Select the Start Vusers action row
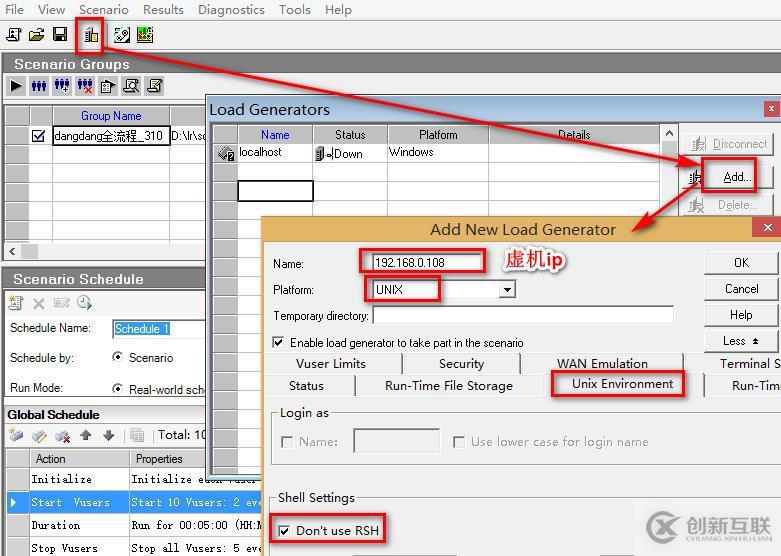This screenshot has width=781, height=556. coord(134,502)
